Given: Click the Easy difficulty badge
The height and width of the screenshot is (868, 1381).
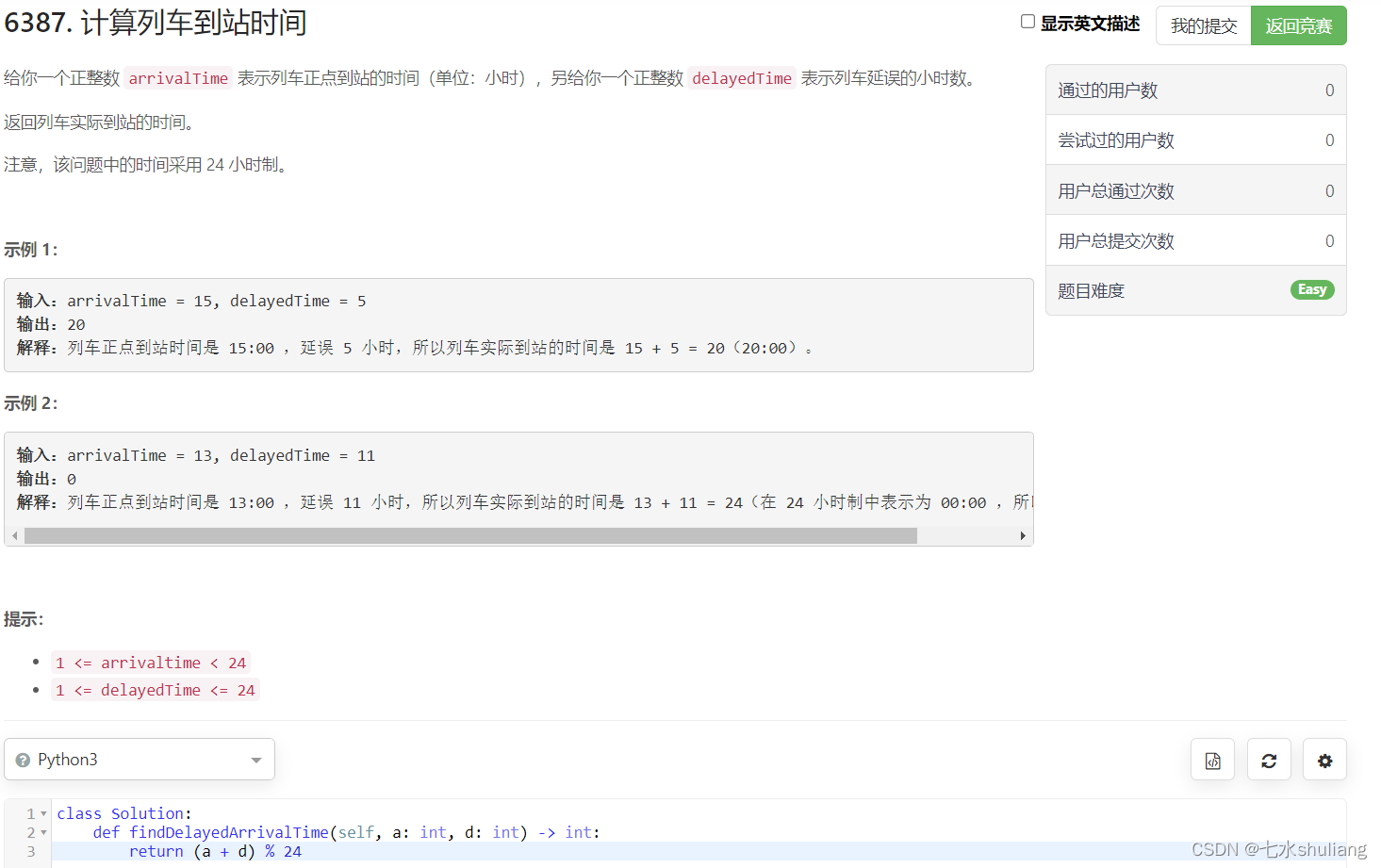Looking at the screenshot, I should coord(1312,289).
